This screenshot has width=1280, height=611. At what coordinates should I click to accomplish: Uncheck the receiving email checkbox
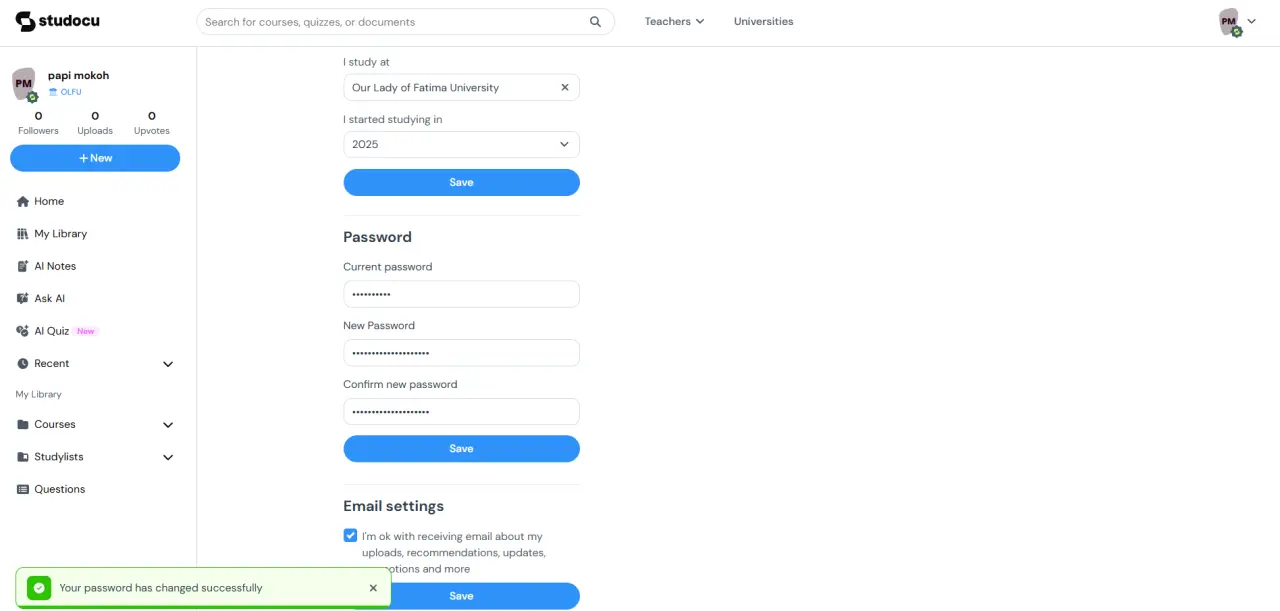point(350,536)
